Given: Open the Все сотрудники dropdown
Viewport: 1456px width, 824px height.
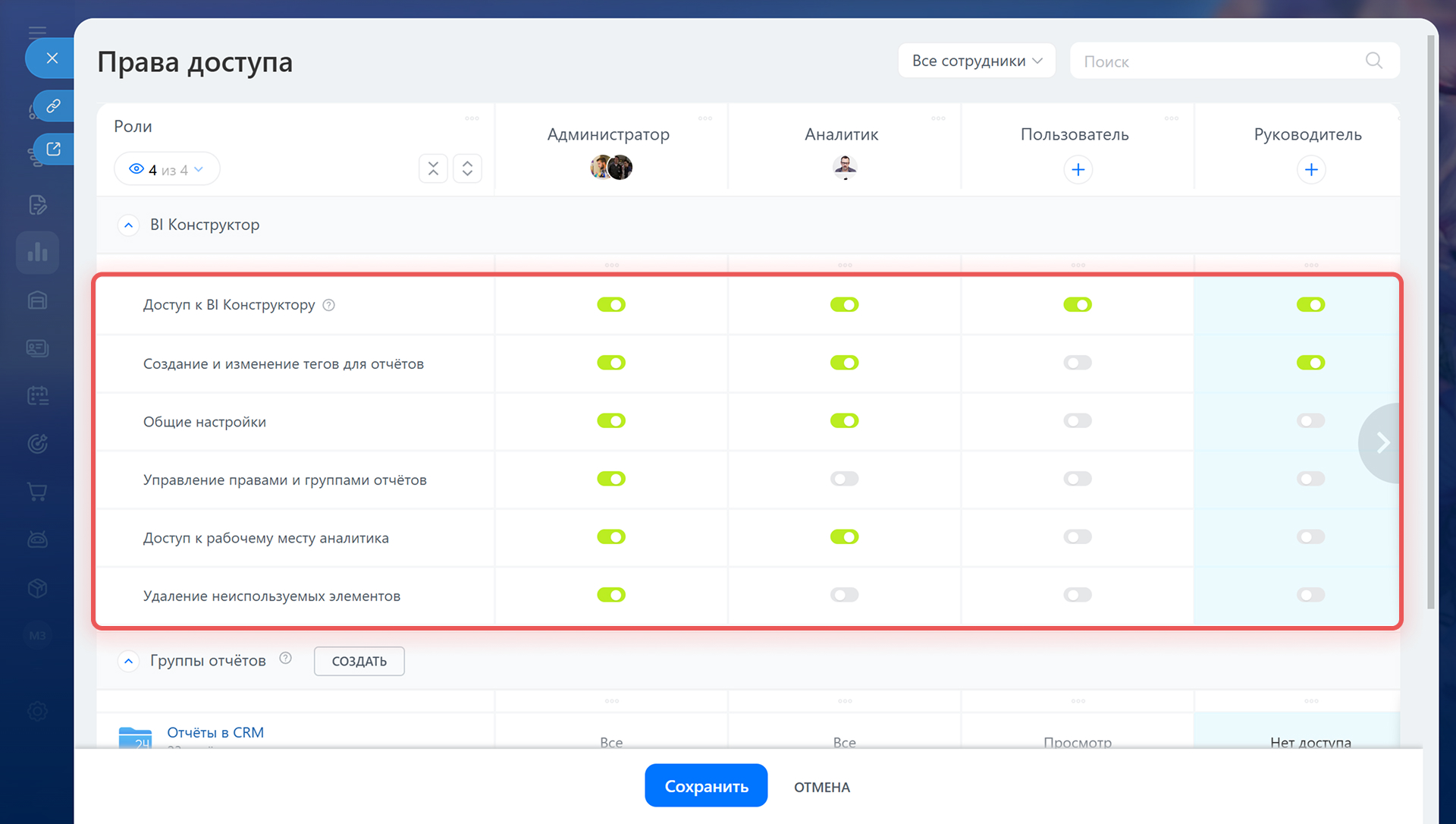Looking at the screenshot, I should [x=976, y=61].
